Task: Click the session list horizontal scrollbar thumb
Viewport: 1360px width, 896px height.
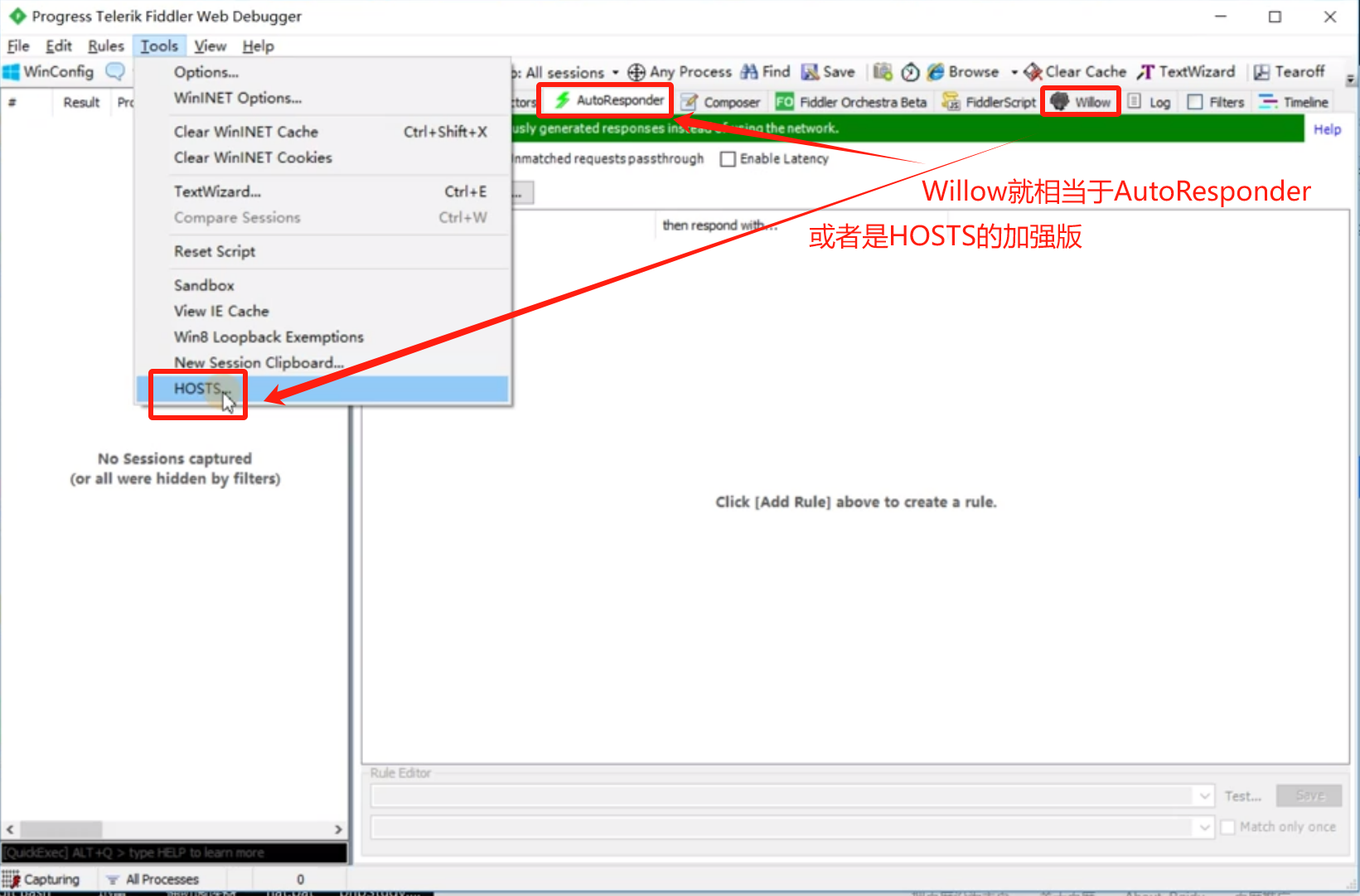Action: coord(61,829)
